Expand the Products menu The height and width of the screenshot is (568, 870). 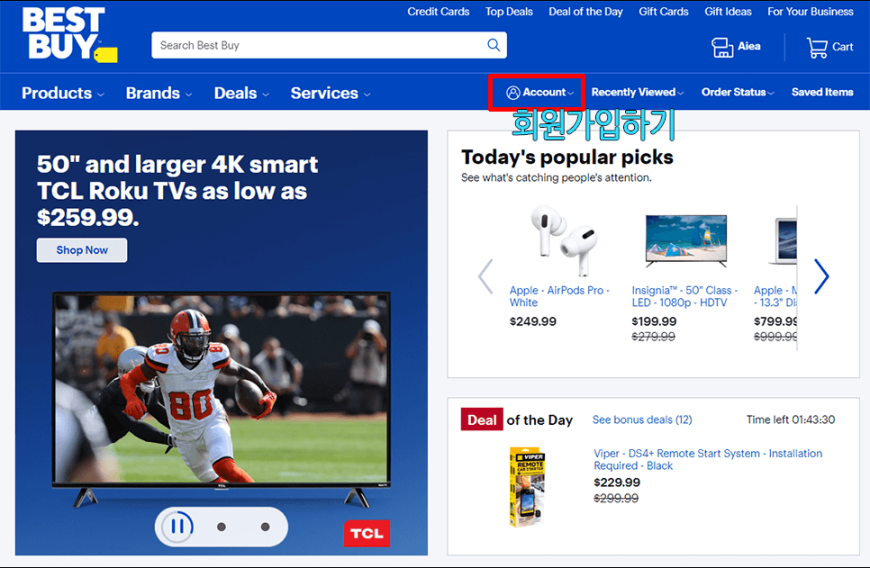click(x=63, y=93)
